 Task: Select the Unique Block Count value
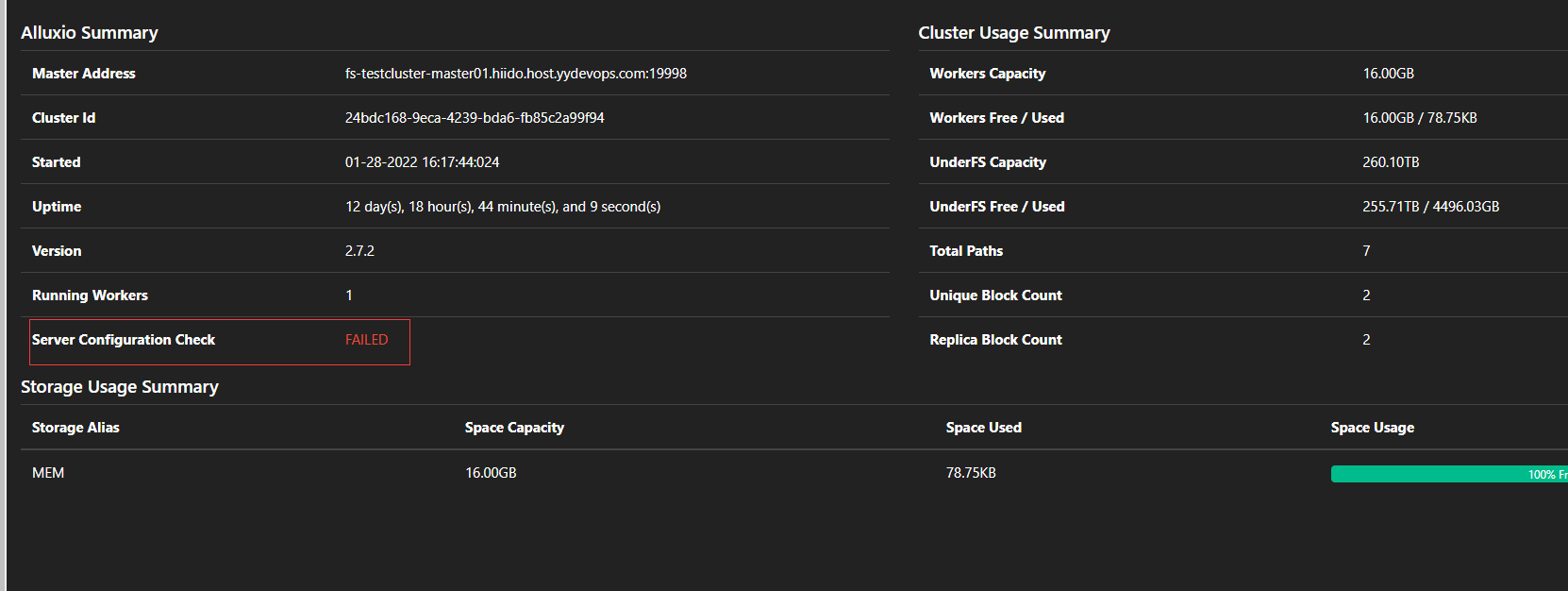tap(1365, 295)
